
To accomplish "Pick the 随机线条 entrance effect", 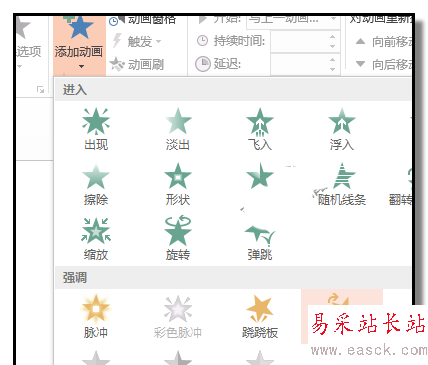I will tap(342, 185).
